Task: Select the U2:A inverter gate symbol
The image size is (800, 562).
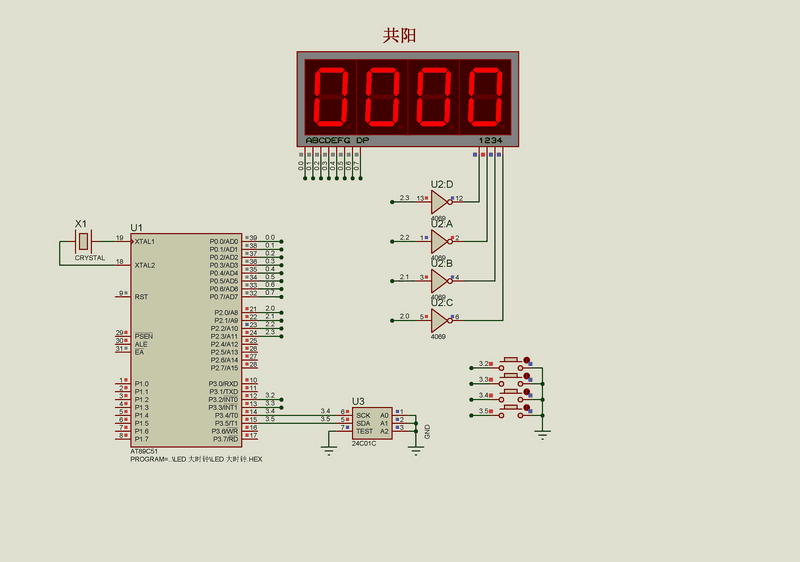Action: (441, 241)
